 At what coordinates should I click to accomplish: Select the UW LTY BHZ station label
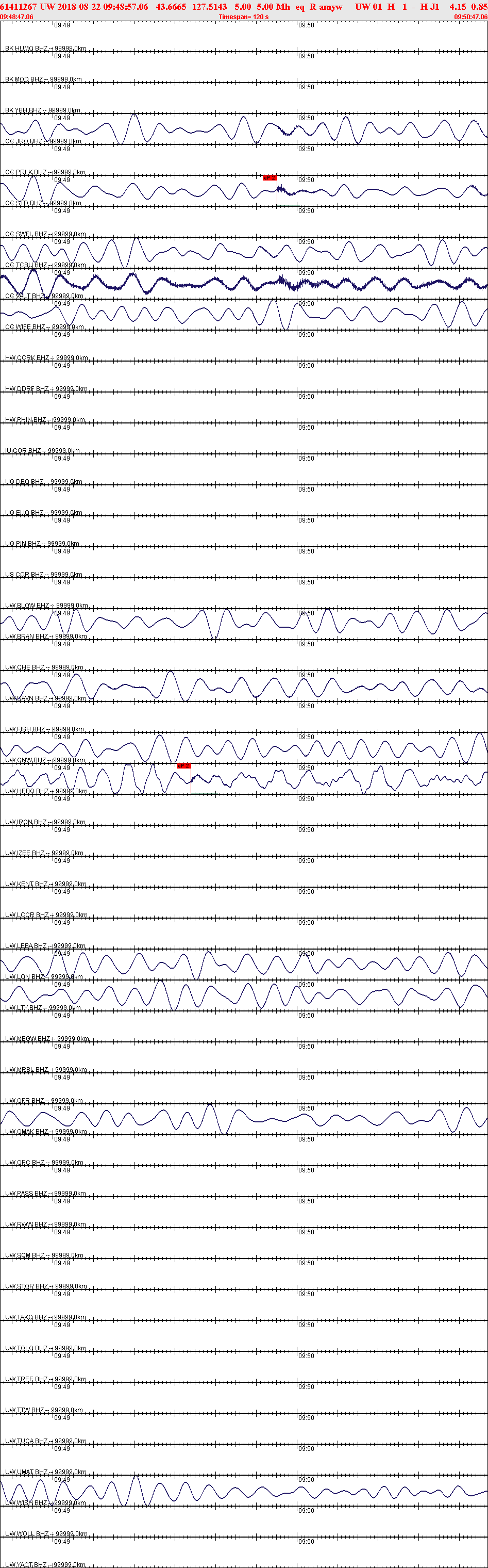(x=43, y=1008)
